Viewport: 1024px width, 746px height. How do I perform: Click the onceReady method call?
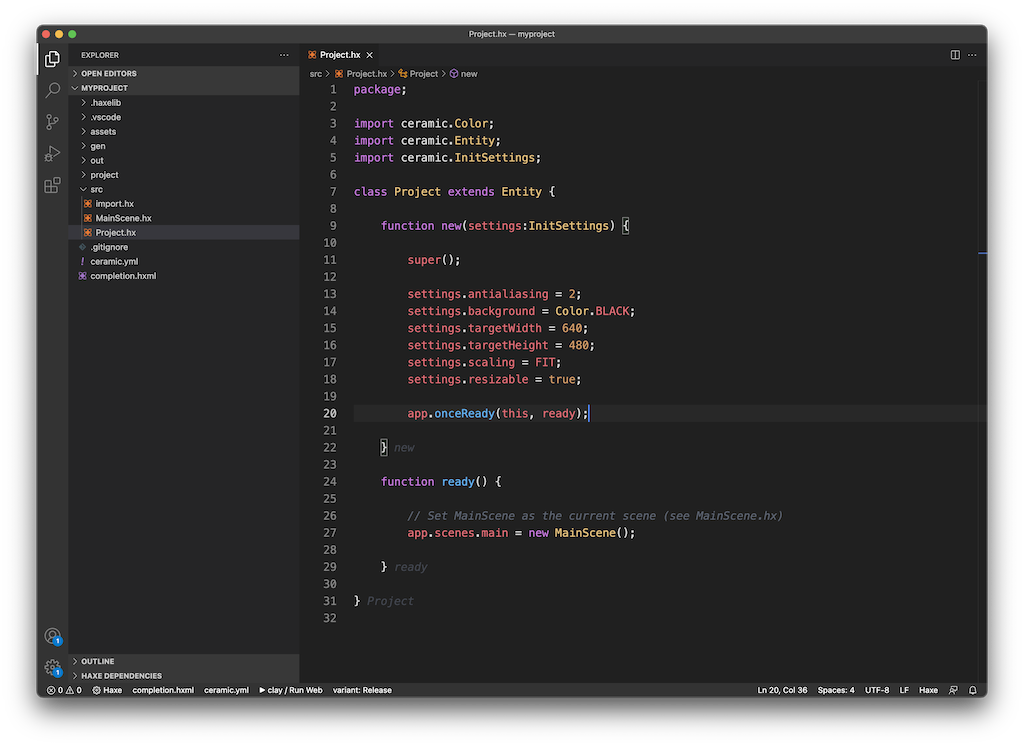tap(464, 414)
